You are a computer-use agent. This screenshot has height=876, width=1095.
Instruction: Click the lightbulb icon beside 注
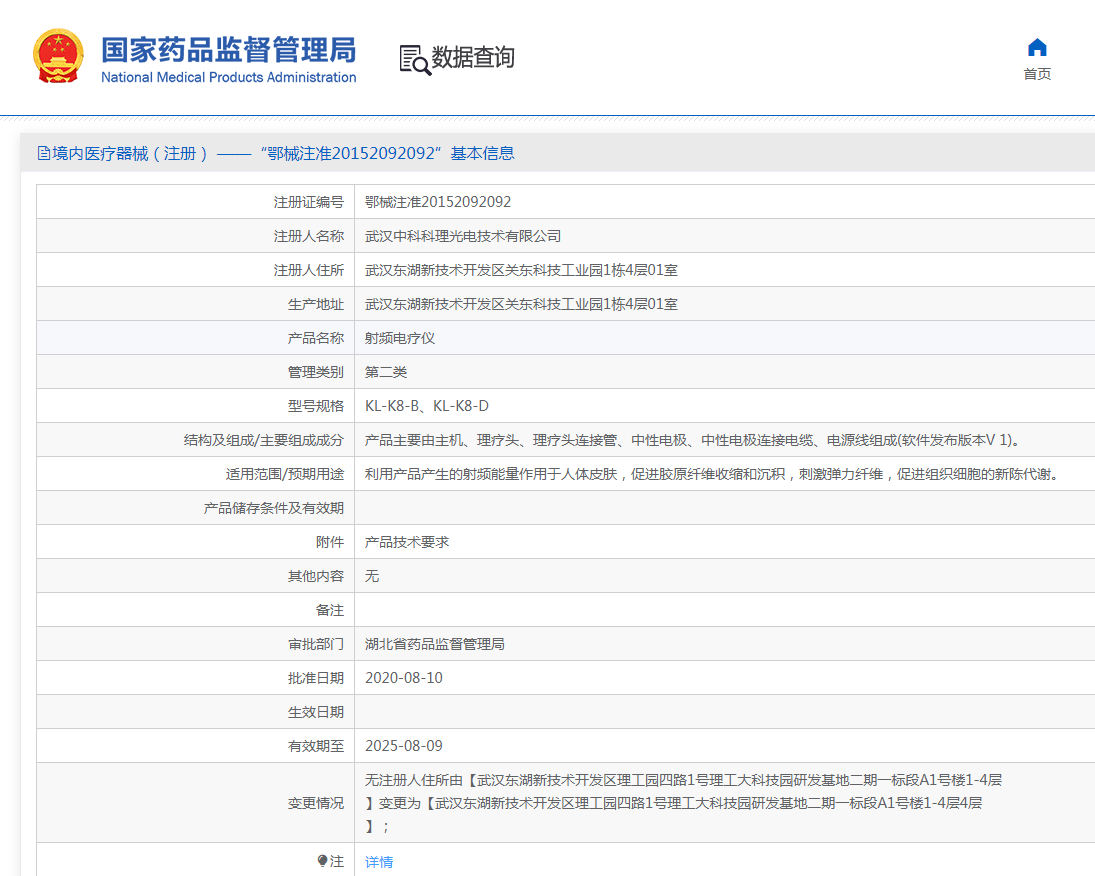[x=322, y=861]
